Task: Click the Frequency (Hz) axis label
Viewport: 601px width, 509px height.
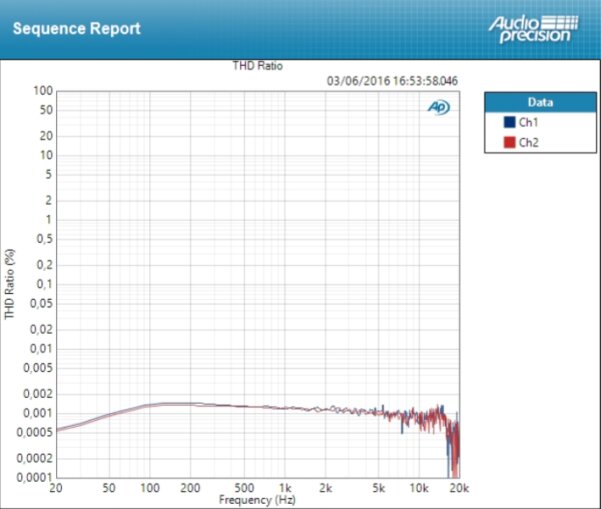Action: [x=257, y=500]
